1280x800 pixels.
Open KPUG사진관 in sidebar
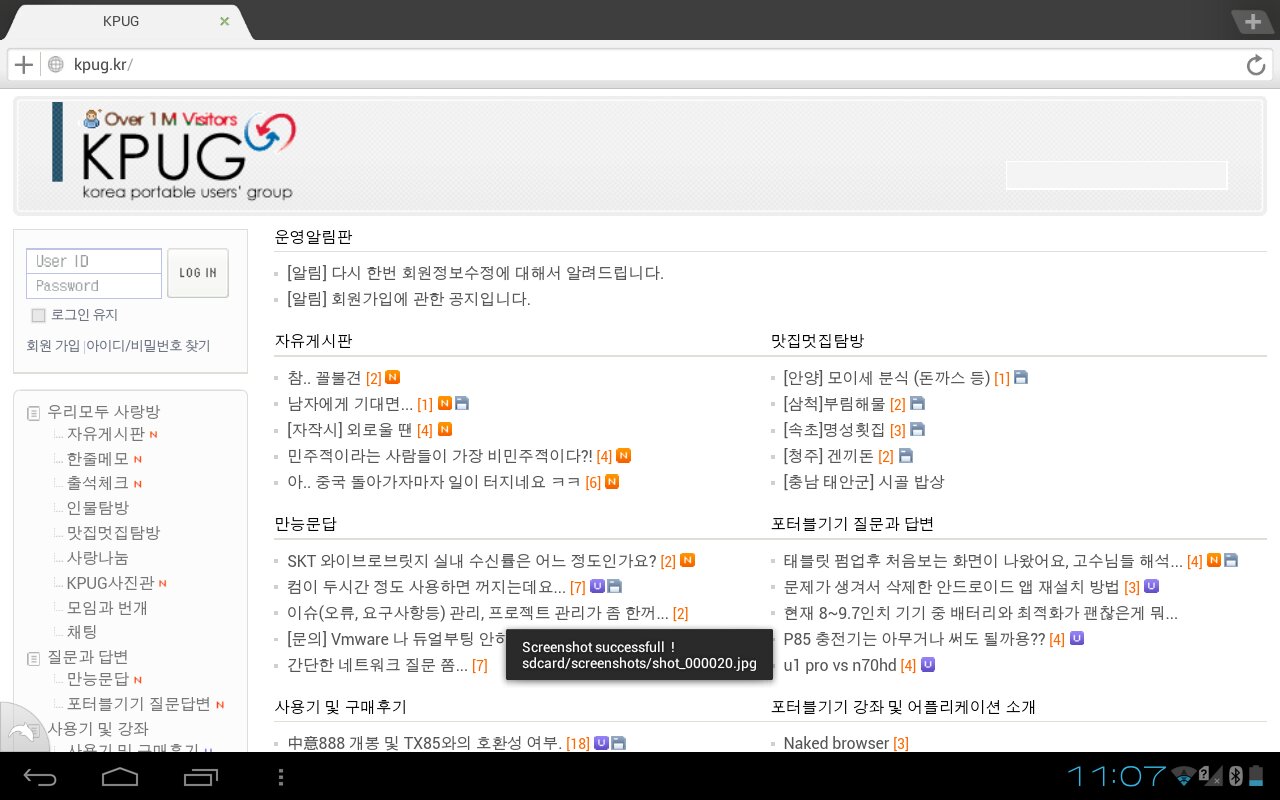111,582
